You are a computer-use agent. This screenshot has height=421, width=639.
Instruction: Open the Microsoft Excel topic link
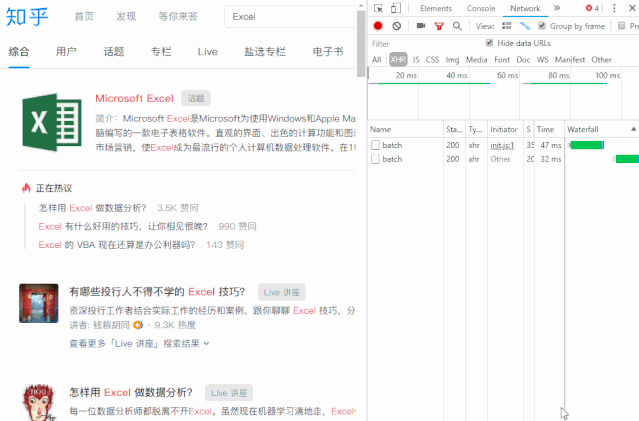(x=134, y=98)
